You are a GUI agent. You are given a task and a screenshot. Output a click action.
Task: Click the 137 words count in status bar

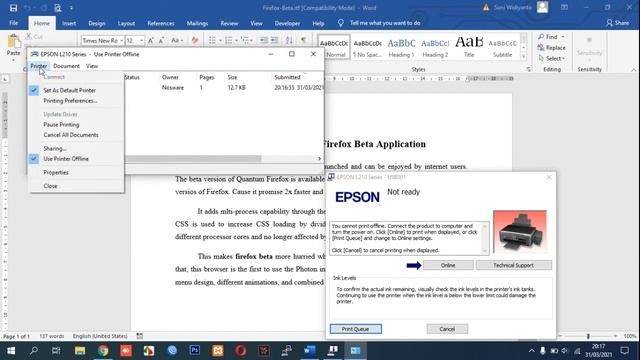tap(51, 336)
